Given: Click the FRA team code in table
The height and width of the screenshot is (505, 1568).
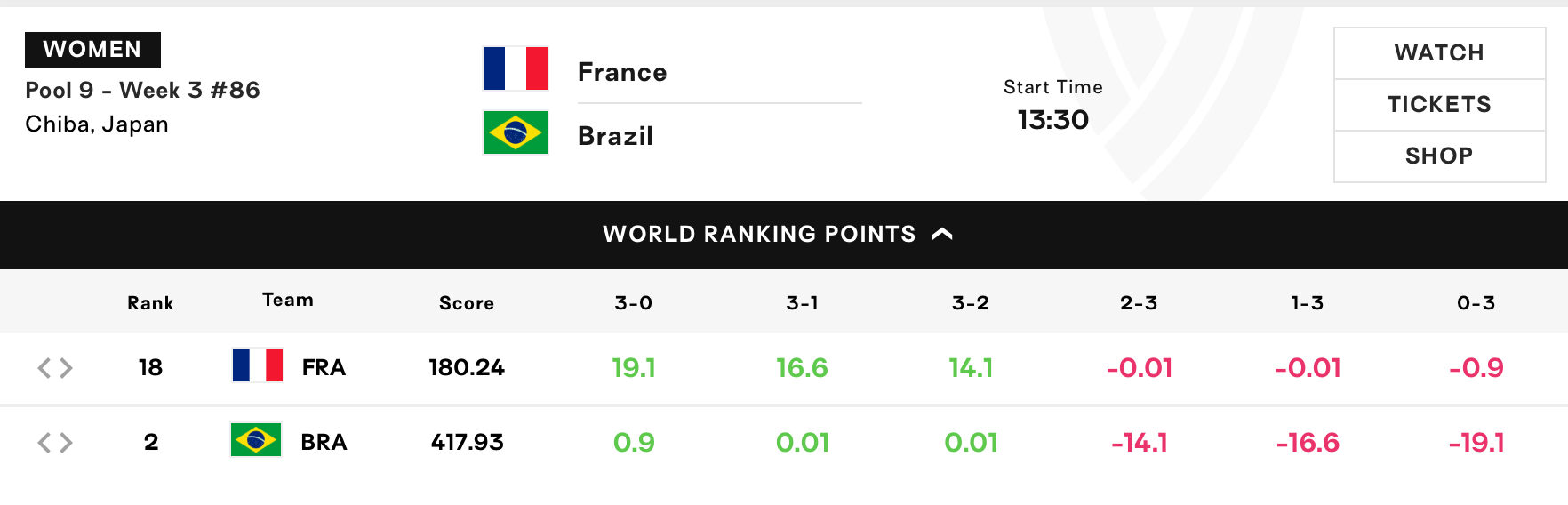Looking at the screenshot, I should 324,367.
